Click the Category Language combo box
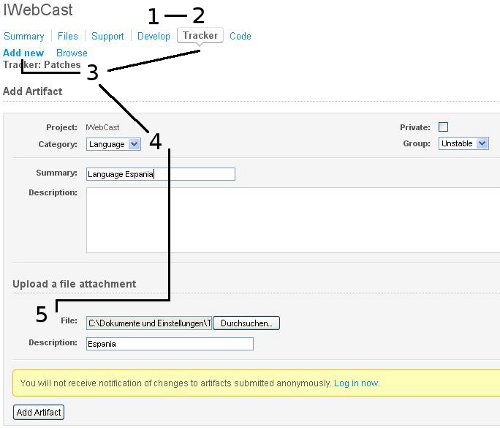The height and width of the screenshot is (428, 500). (113, 144)
